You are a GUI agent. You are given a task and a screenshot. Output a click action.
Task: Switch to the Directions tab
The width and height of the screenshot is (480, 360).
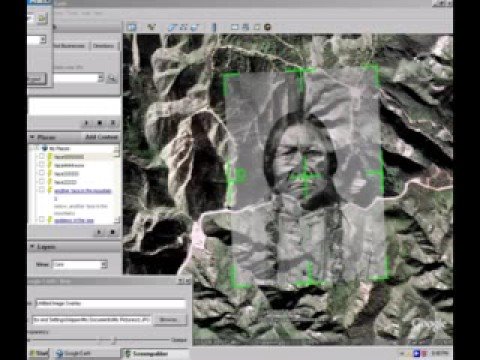pos(103,46)
